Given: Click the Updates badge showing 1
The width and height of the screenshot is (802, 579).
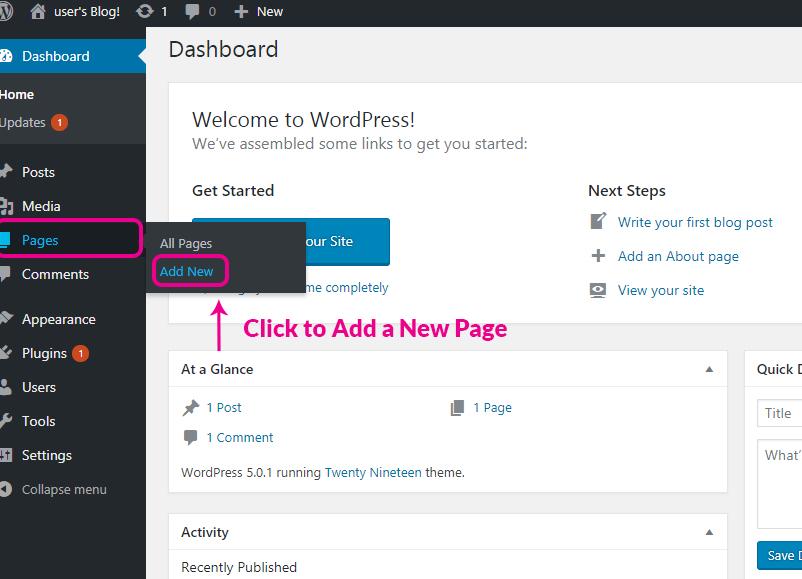Looking at the screenshot, I should coord(59,122).
